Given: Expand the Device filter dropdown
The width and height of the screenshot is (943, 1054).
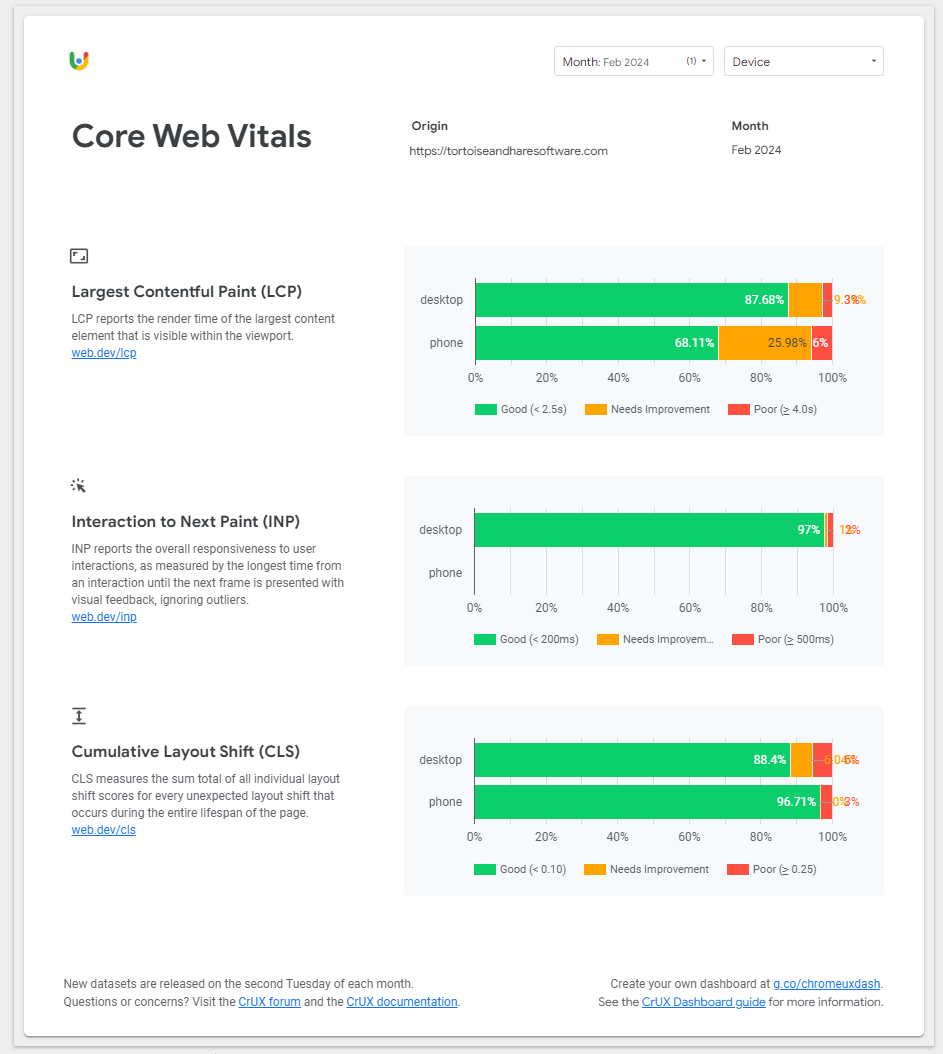Looking at the screenshot, I should pyautogui.click(x=803, y=62).
